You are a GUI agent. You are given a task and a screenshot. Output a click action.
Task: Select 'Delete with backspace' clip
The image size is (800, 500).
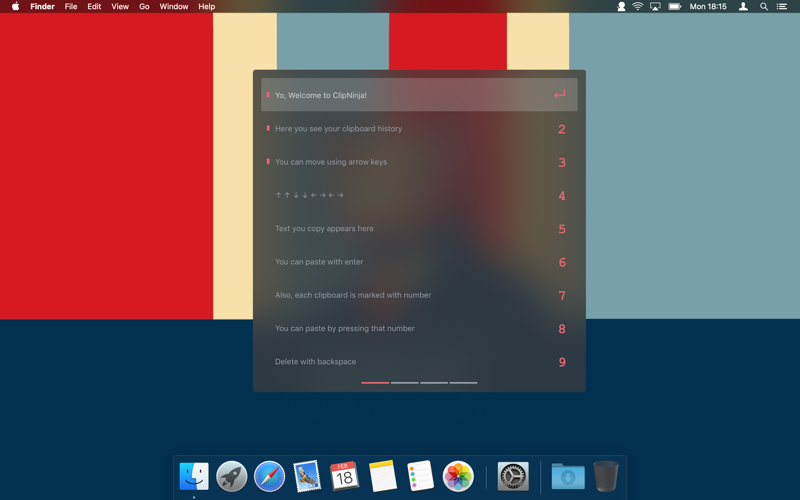419,362
